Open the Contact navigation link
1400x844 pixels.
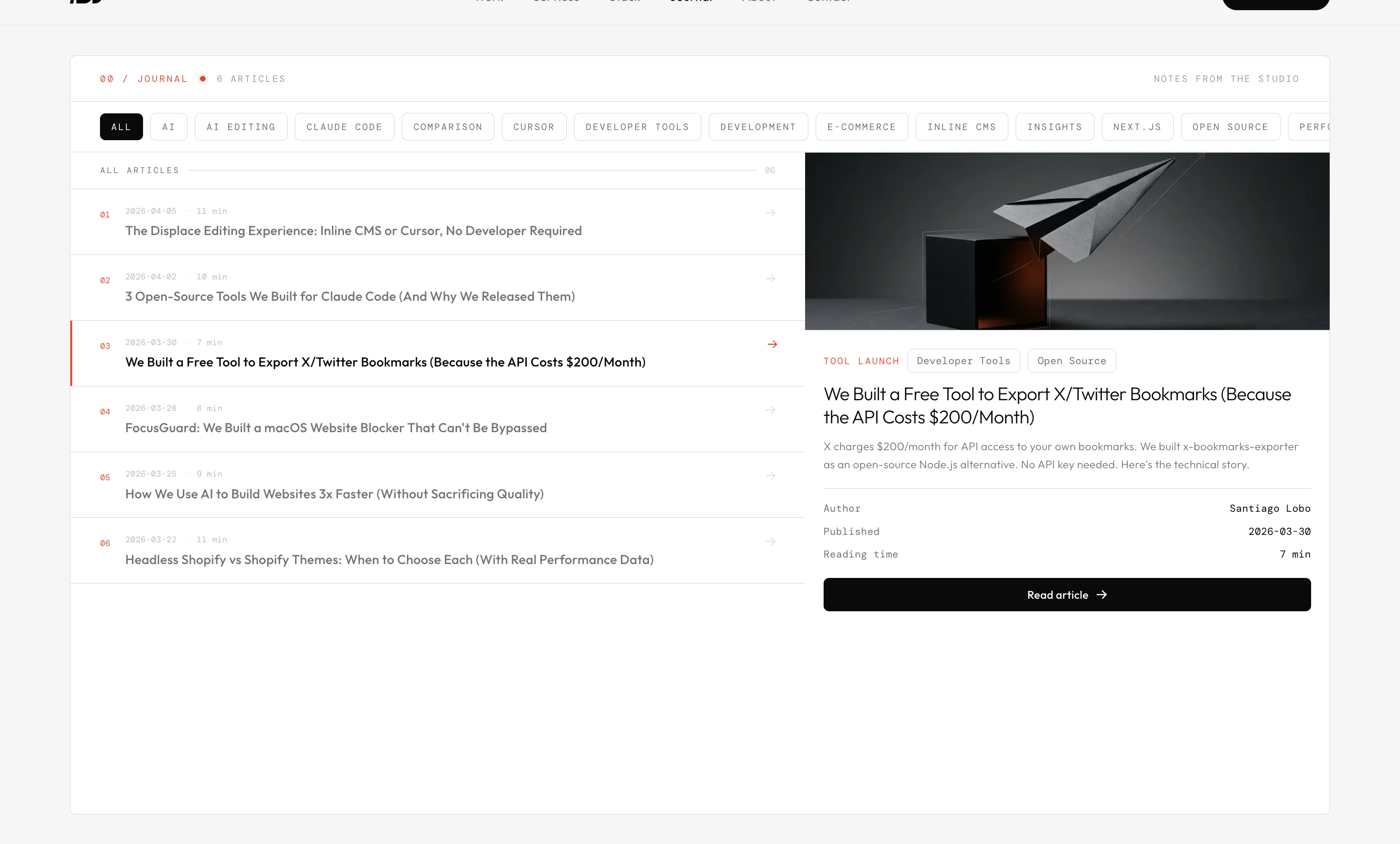point(828,2)
